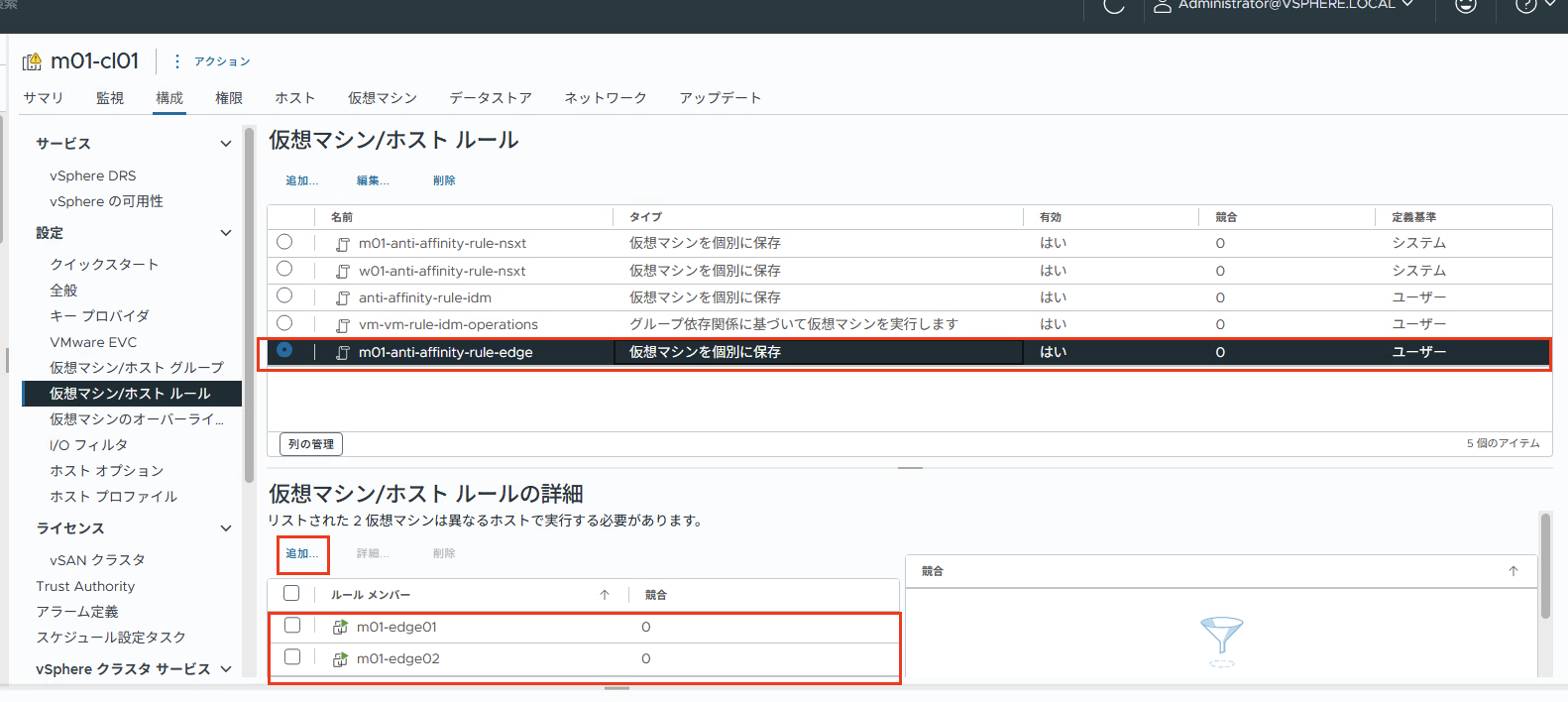The image size is (1568, 702).
Task: Open VMware EVC in sidebar
Action: coord(93,342)
